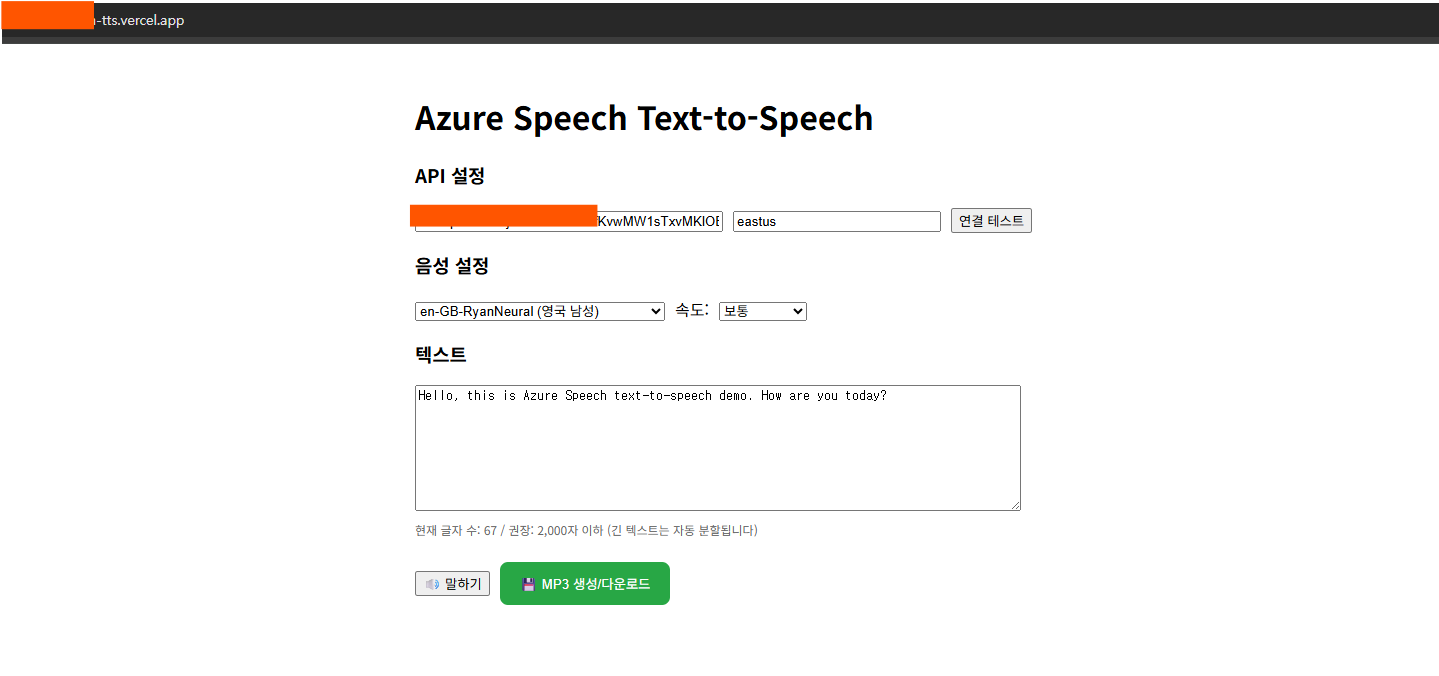Open the en-GB-RyanNeural voice dropdown

pos(540,311)
